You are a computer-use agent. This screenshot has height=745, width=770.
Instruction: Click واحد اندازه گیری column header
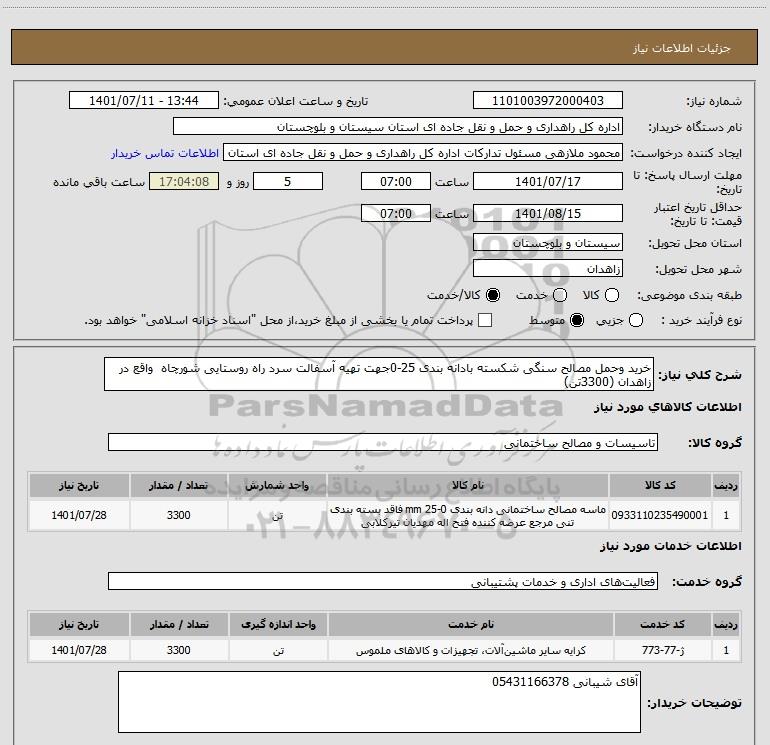278,624
